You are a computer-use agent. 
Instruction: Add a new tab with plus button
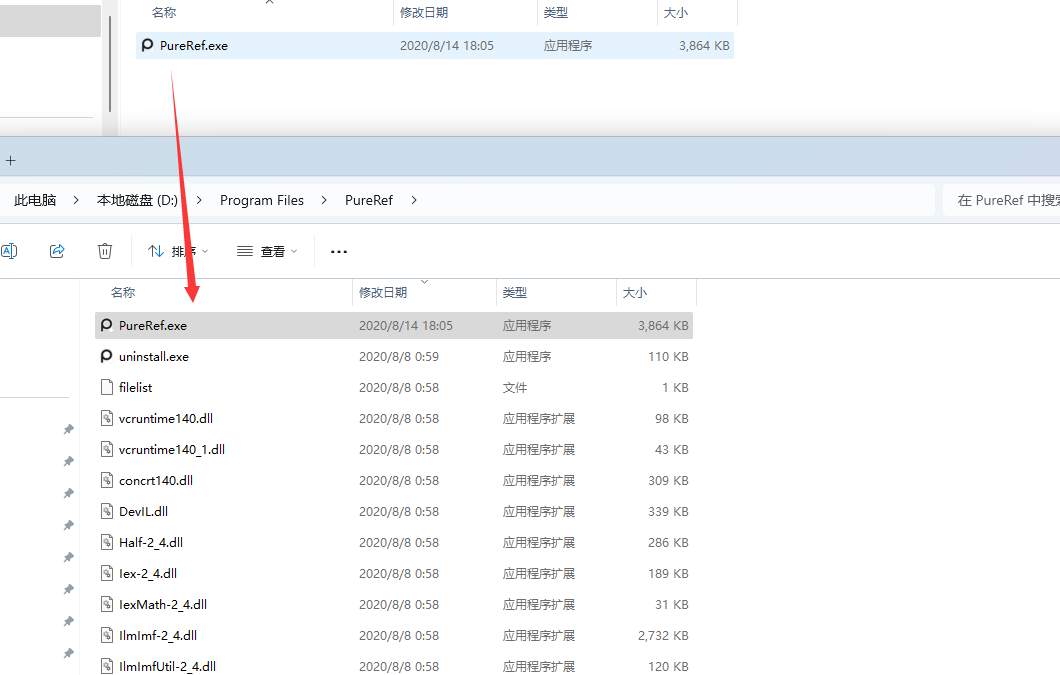point(10,161)
